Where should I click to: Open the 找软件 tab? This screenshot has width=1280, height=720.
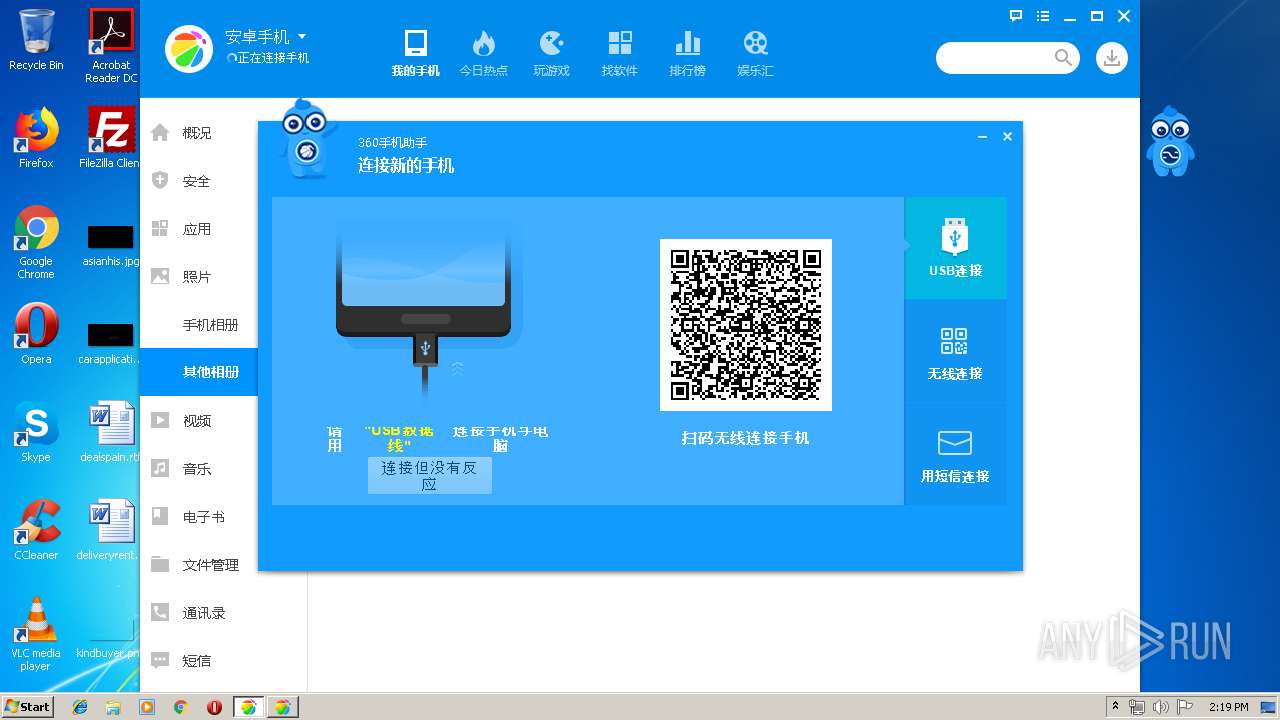tap(619, 53)
